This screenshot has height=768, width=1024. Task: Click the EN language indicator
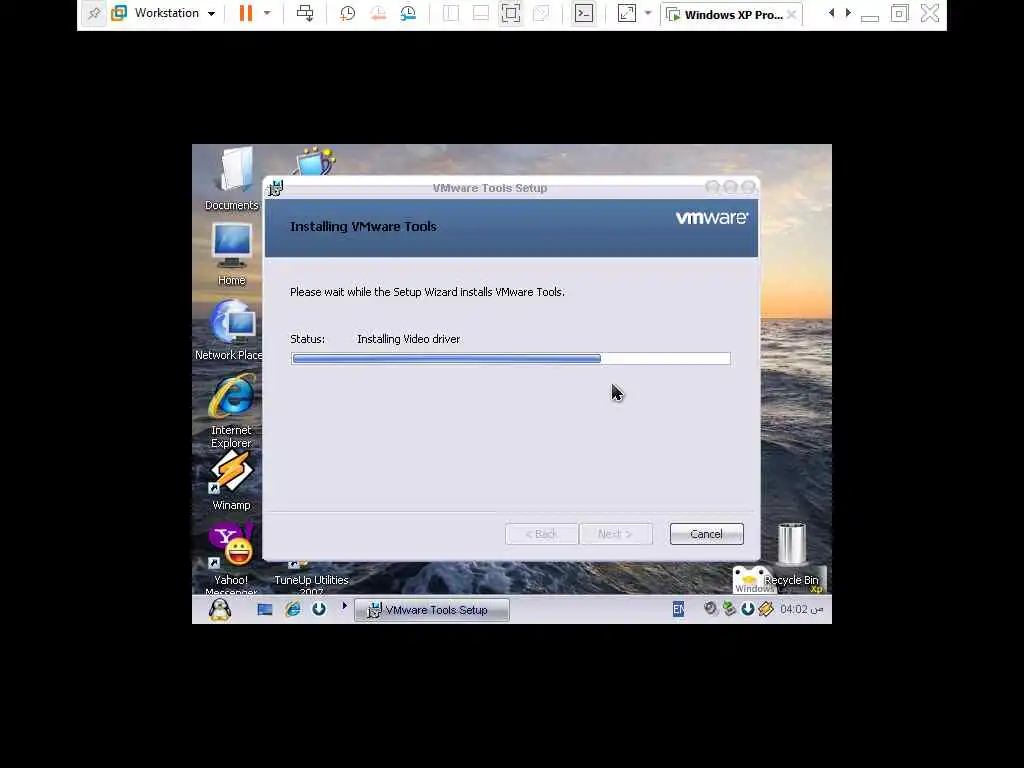pos(679,609)
